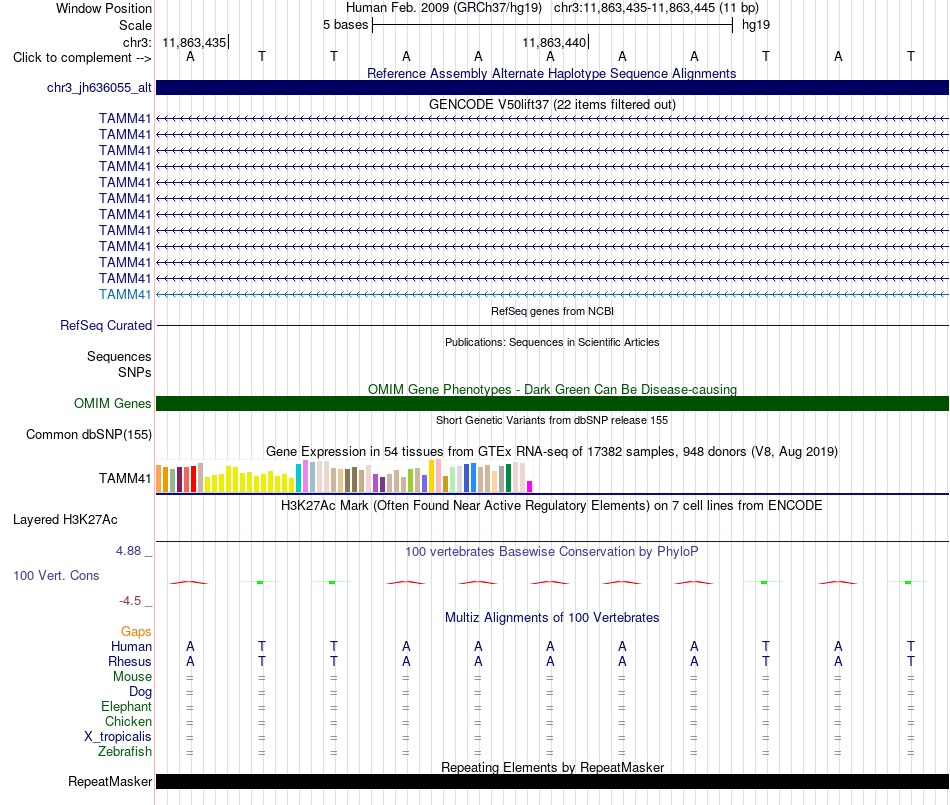Screen dimensions: 950x805
Task: Select the X_tropicalis species label
Action: click(x=118, y=737)
